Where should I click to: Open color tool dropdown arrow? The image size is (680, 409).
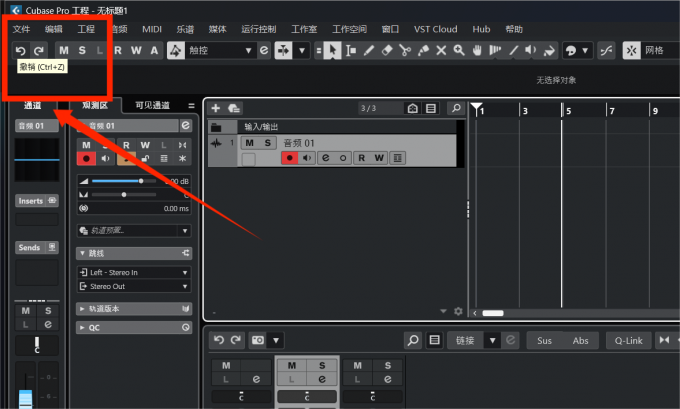coord(585,51)
